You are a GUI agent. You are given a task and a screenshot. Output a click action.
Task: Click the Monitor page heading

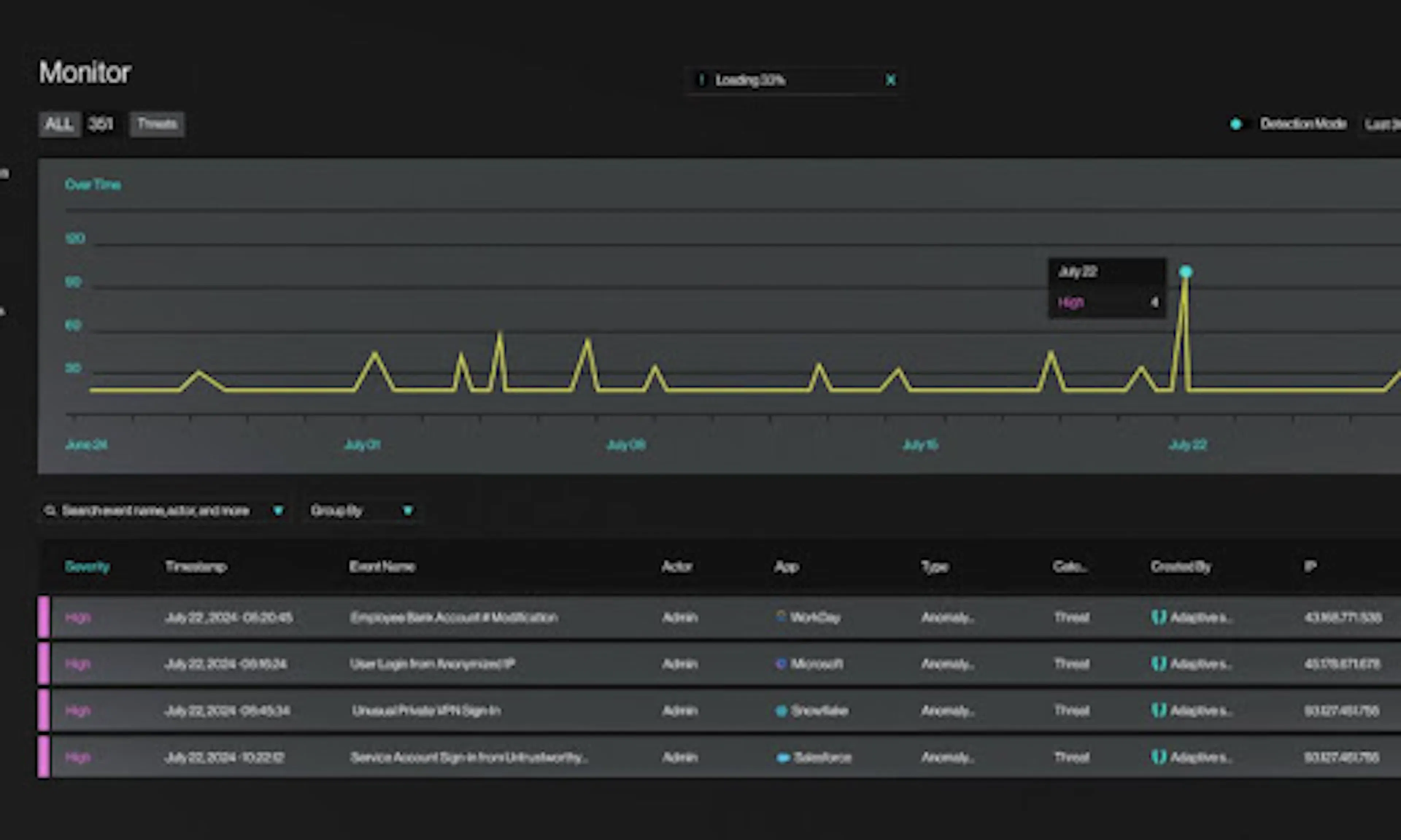click(x=85, y=73)
